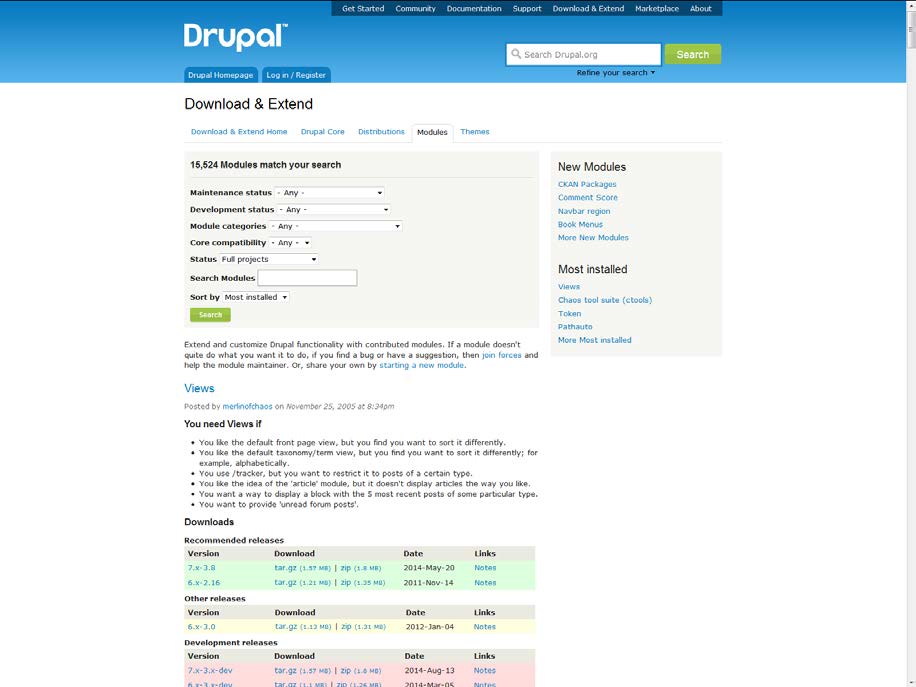Open the Navbar region module link
The width and height of the screenshot is (916, 687).
coord(584,211)
